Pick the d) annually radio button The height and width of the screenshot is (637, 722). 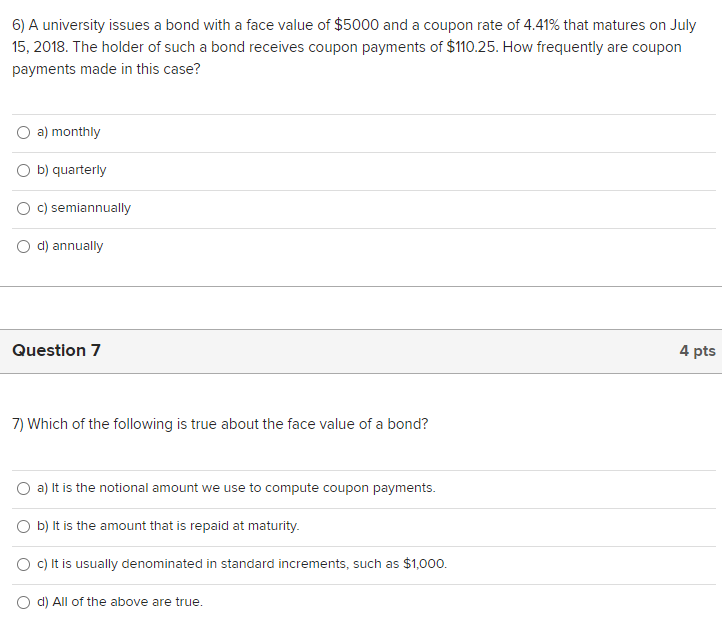[23, 246]
